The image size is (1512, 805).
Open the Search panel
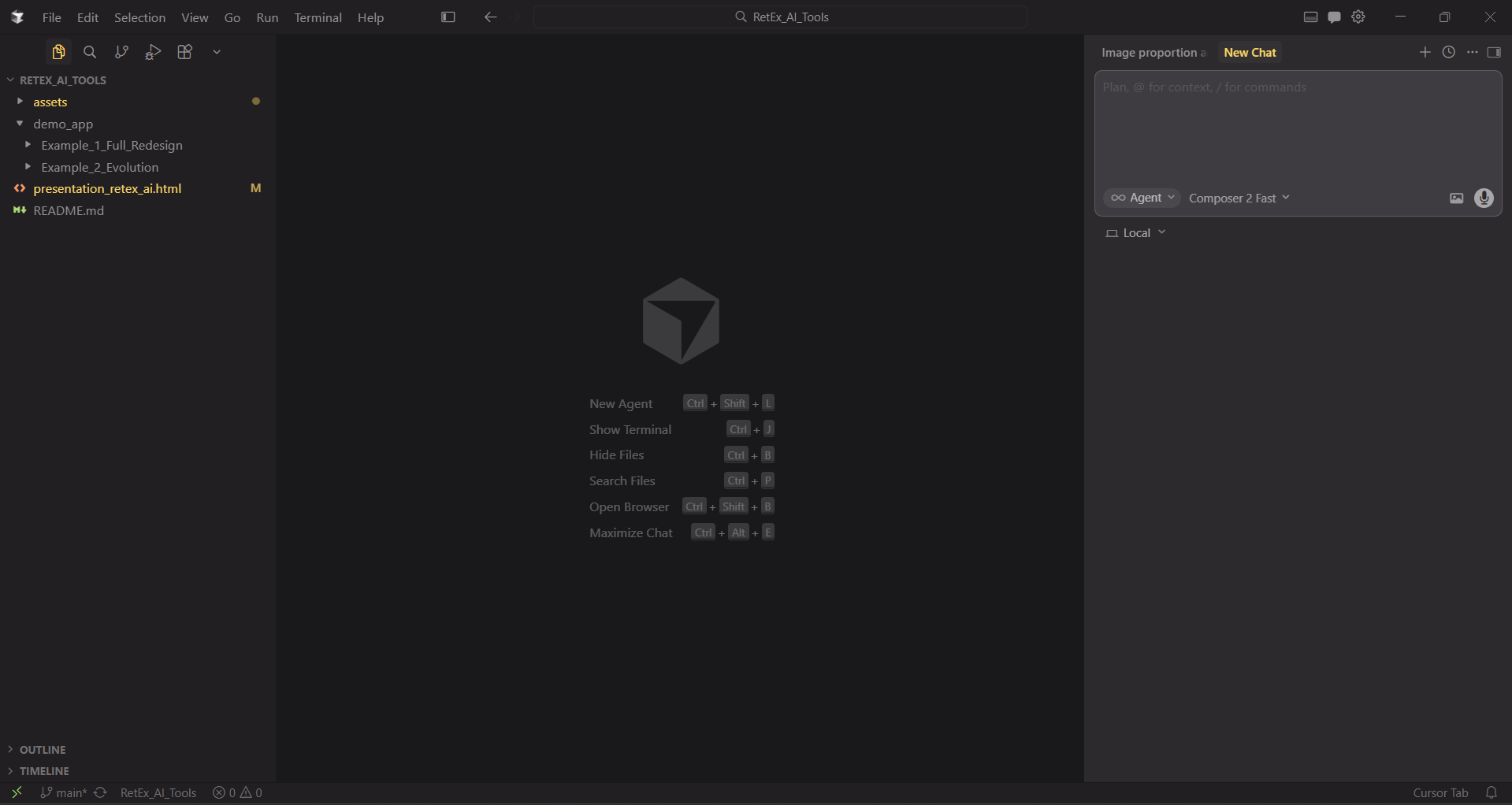tap(89, 52)
